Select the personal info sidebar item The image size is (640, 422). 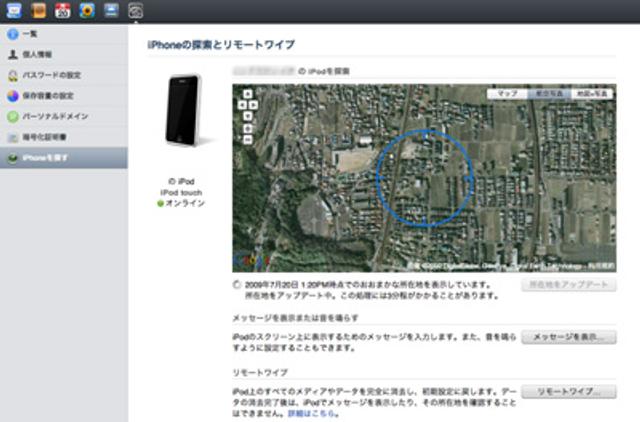click(64, 54)
